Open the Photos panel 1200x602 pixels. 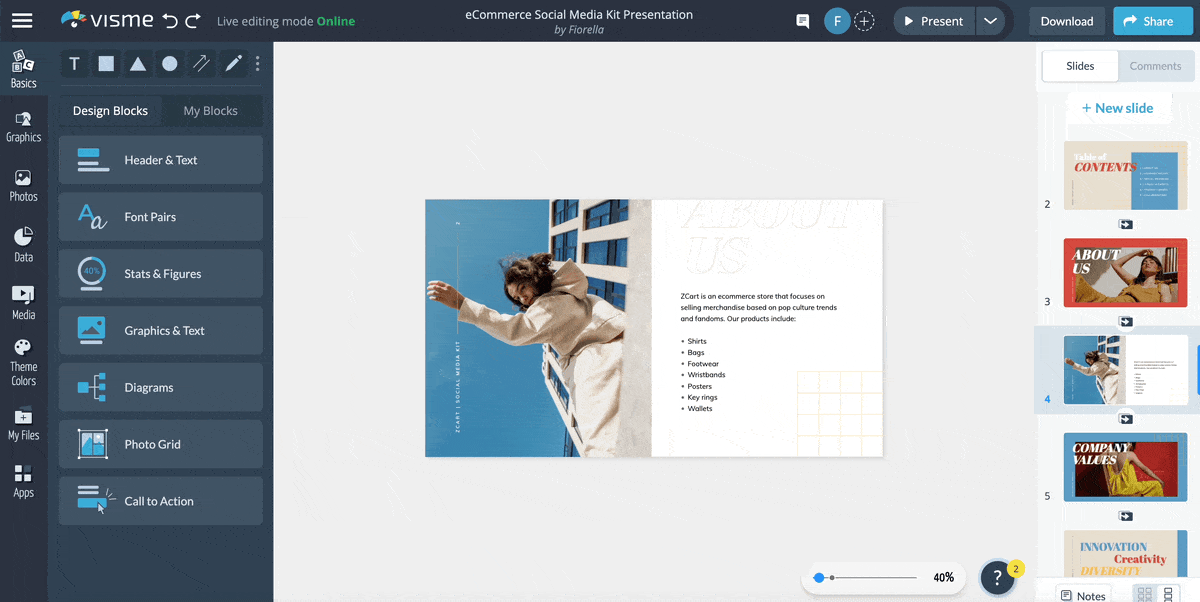tap(23, 182)
